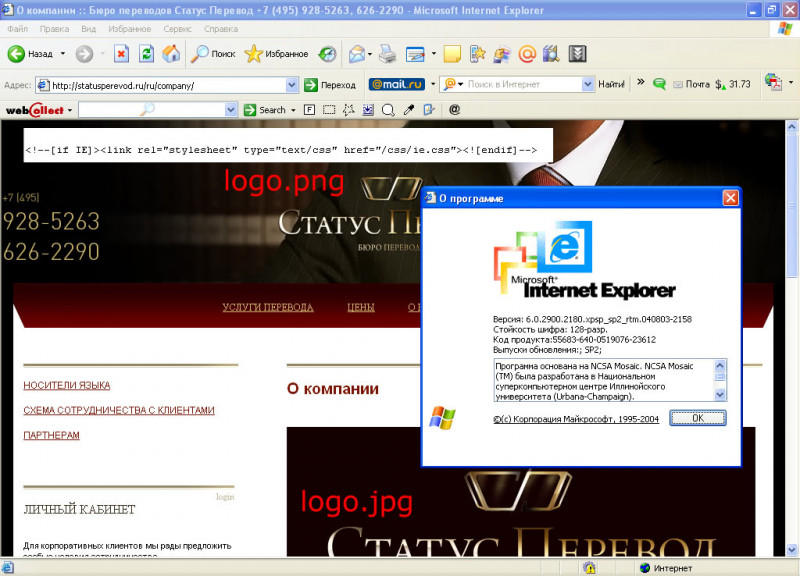Viewport: 800px width, 576px height.
Task: Click the webCollect @ icon
Action: click(454, 110)
